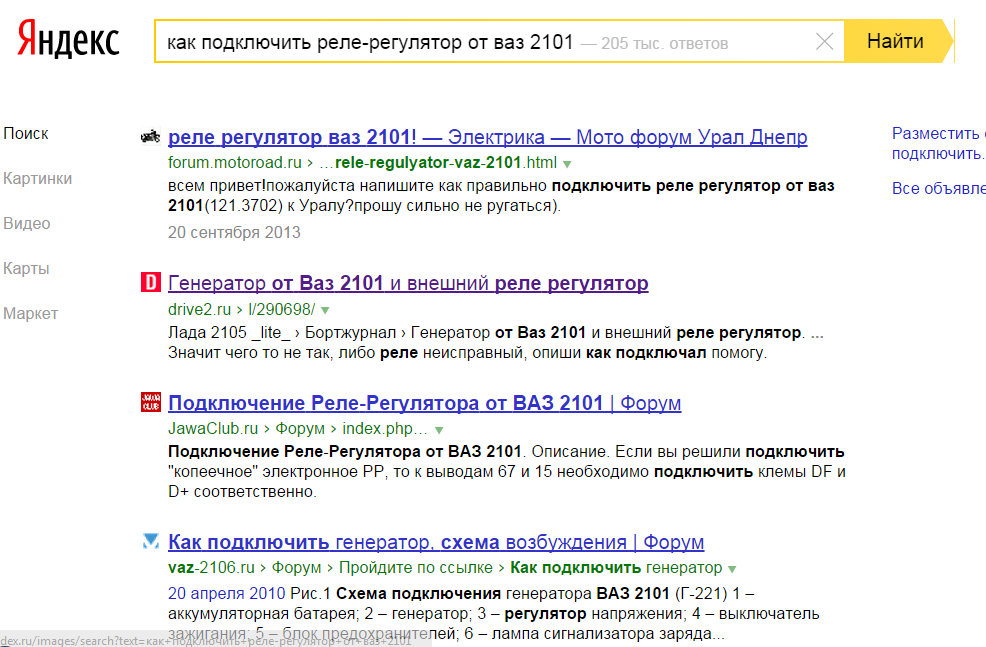Click the 'l/290698/' path of drive2.ru

pos(282,309)
